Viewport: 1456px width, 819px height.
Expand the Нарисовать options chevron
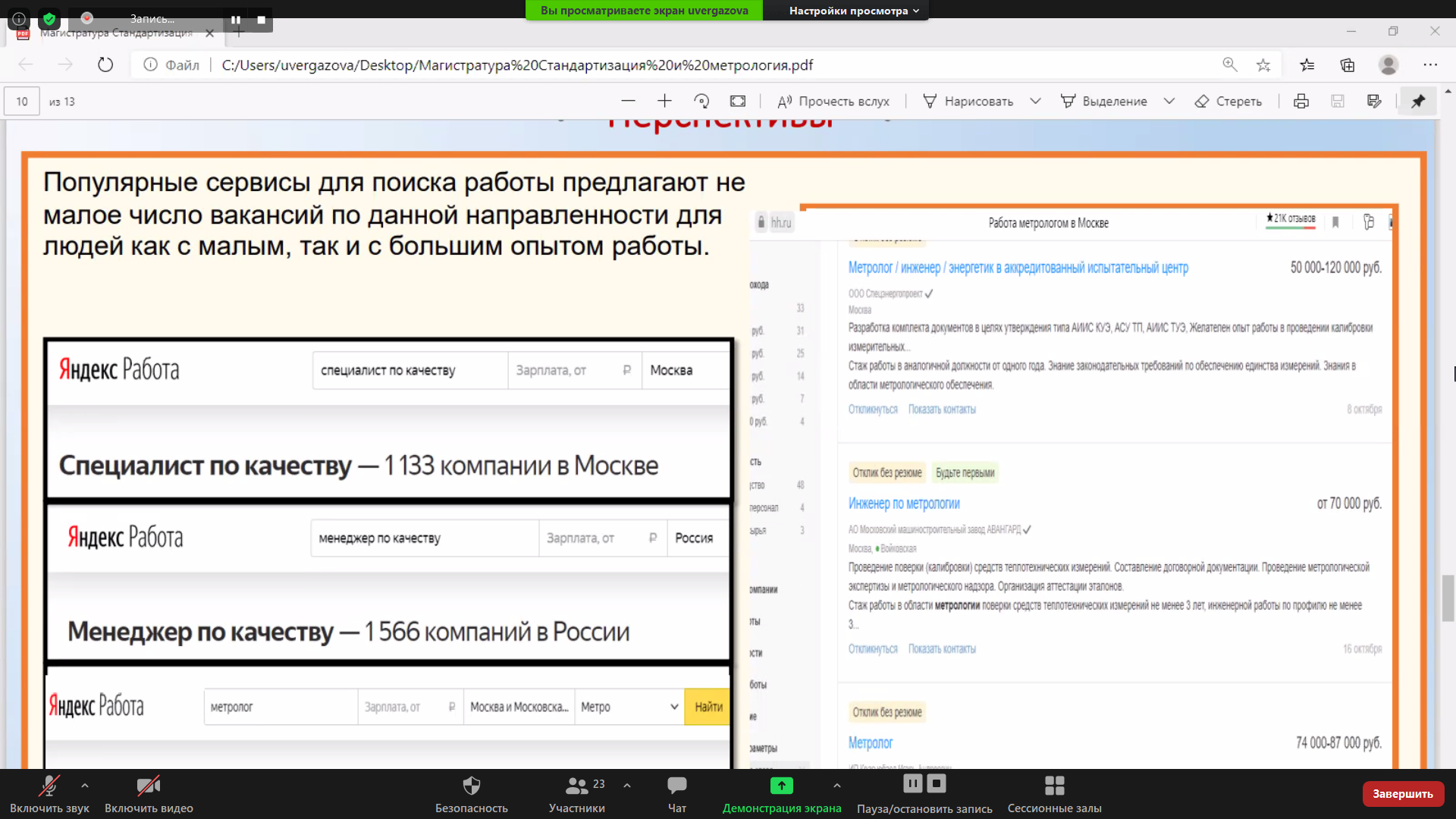coord(1035,101)
